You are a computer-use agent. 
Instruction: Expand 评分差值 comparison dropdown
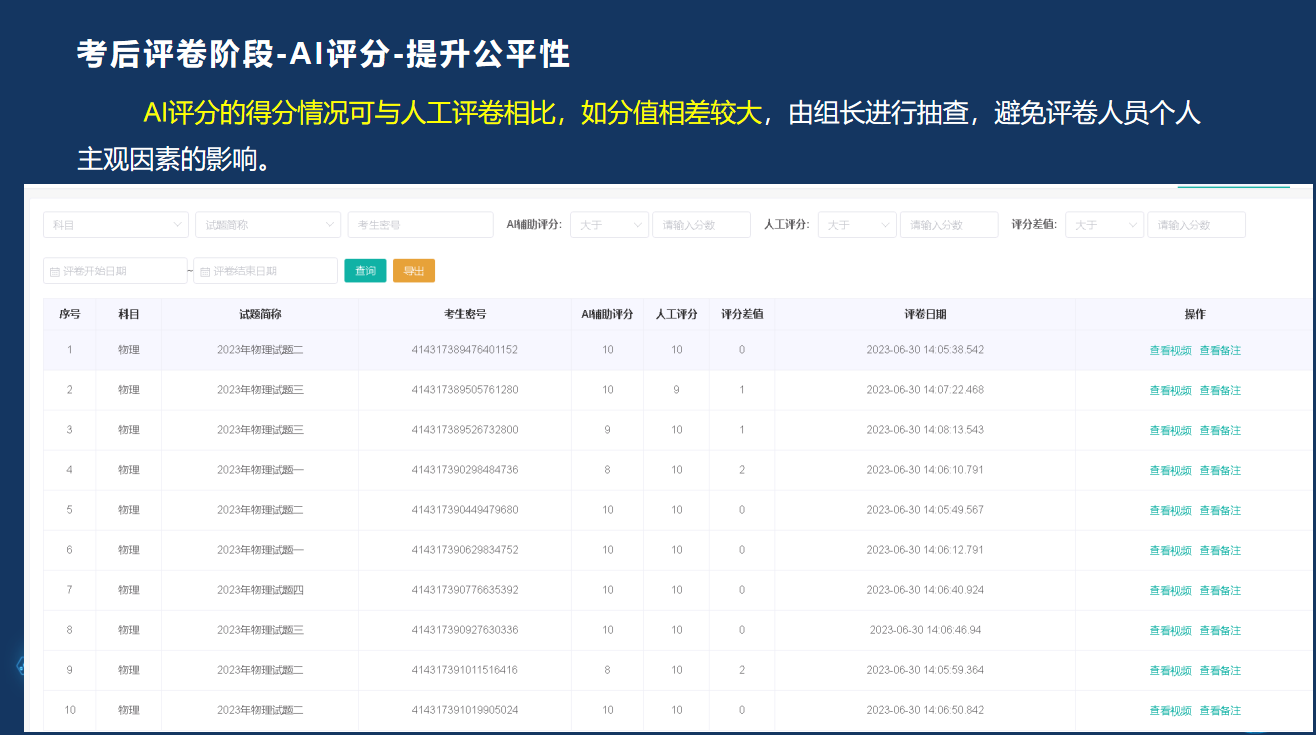pos(1104,225)
